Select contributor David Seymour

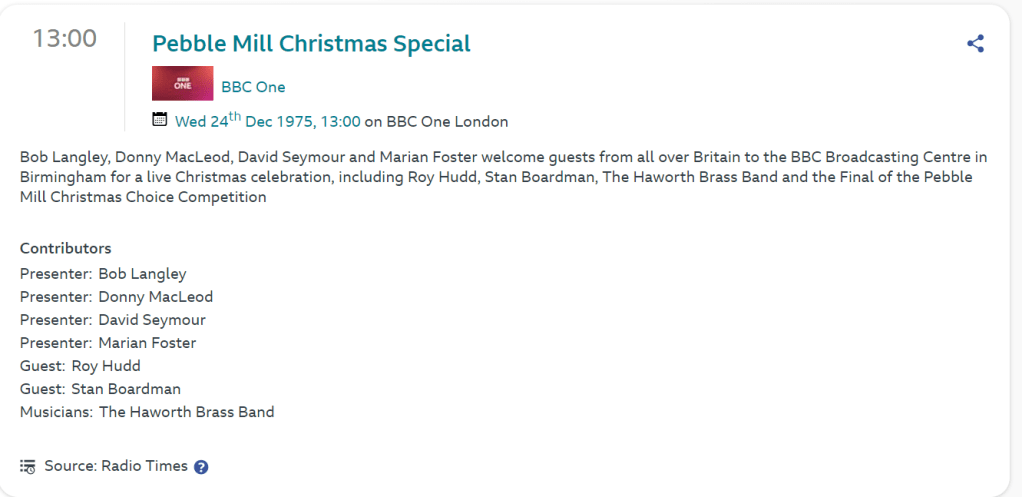152,320
